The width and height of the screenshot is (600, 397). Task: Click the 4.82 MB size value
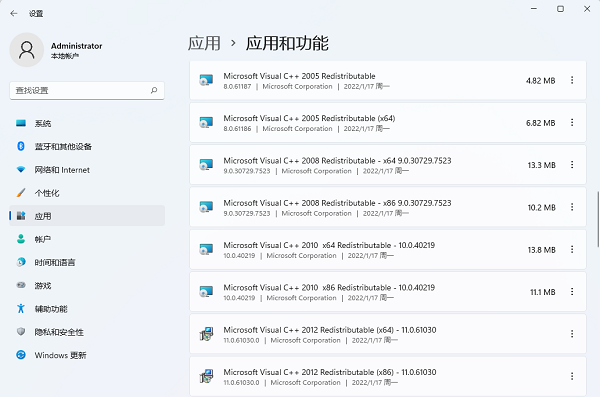(540, 80)
